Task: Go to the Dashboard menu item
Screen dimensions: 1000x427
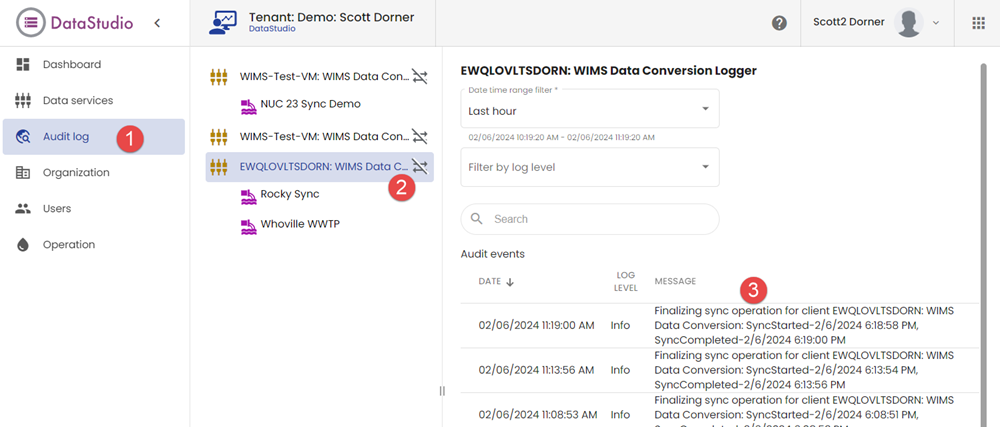Action: coord(71,65)
